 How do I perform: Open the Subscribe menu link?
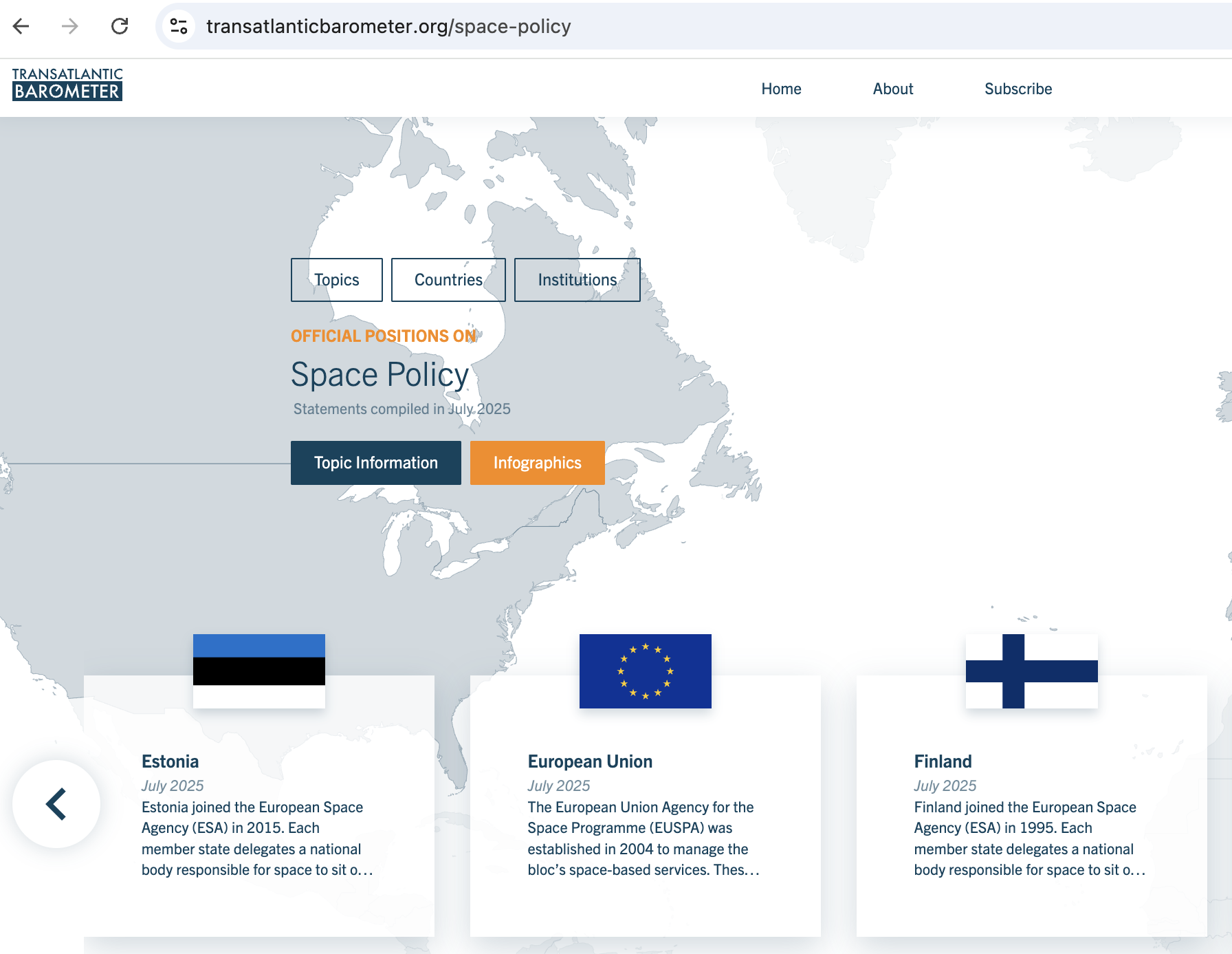(1018, 89)
